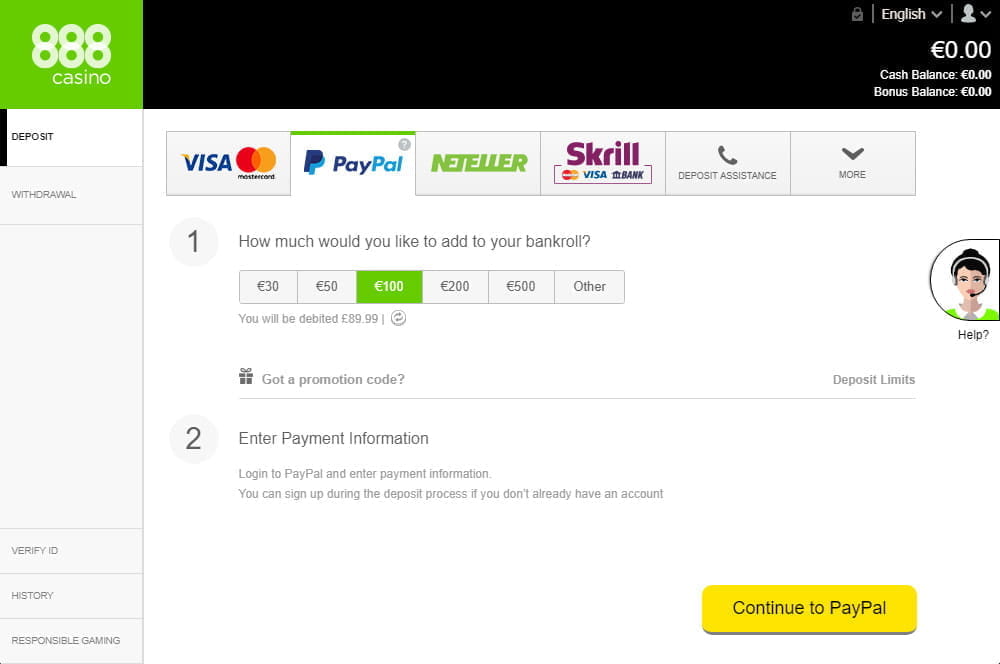This screenshot has width=1000, height=664.
Task: Open Deposit Assistance phone icon
Action: click(727, 155)
